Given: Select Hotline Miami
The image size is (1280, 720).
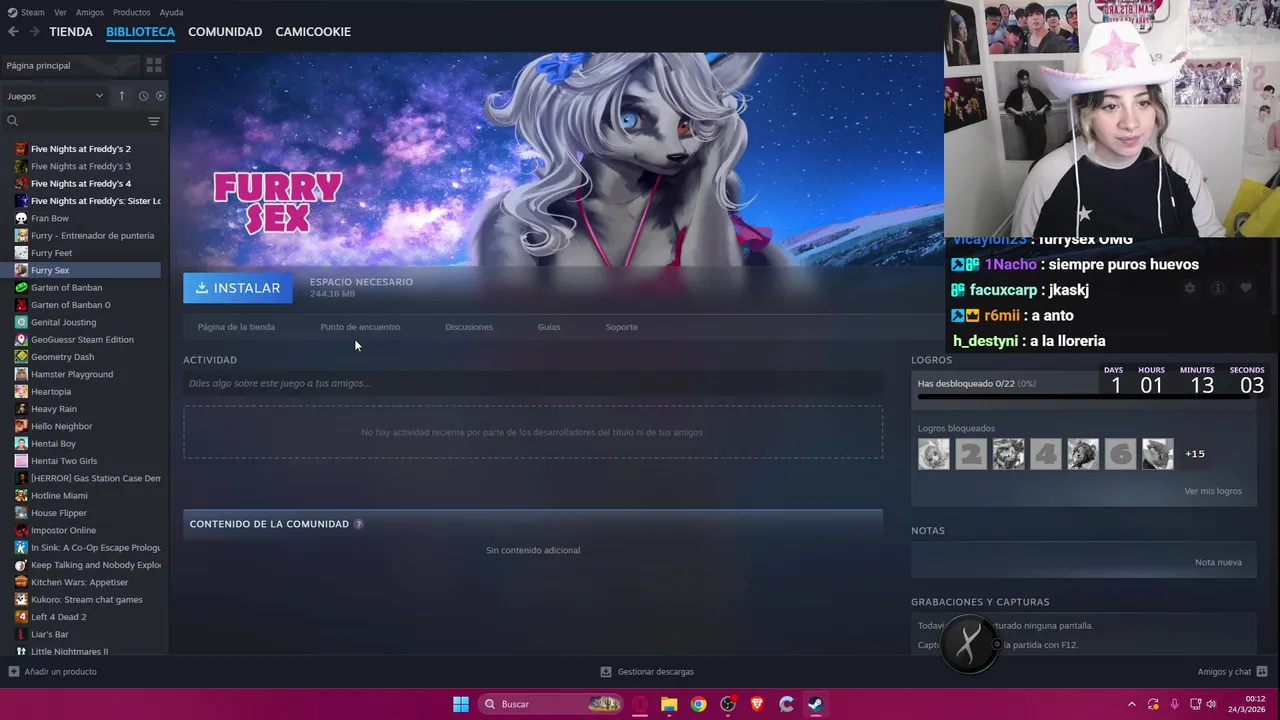Looking at the screenshot, I should point(59,496).
